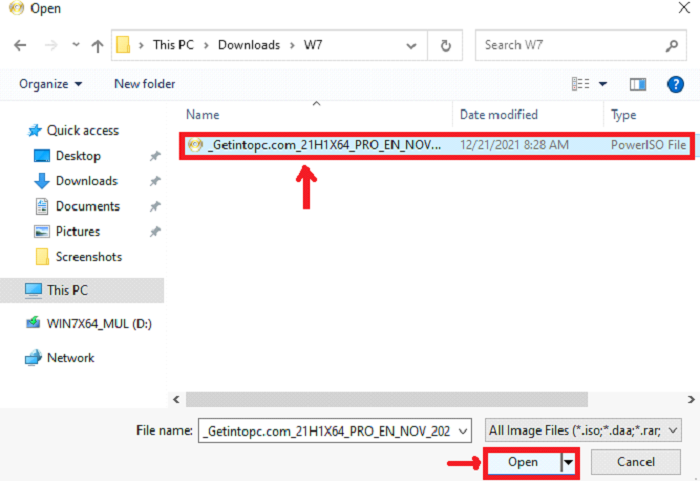Click the Forward navigation arrow
The image size is (700, 481).
point(51,45)
